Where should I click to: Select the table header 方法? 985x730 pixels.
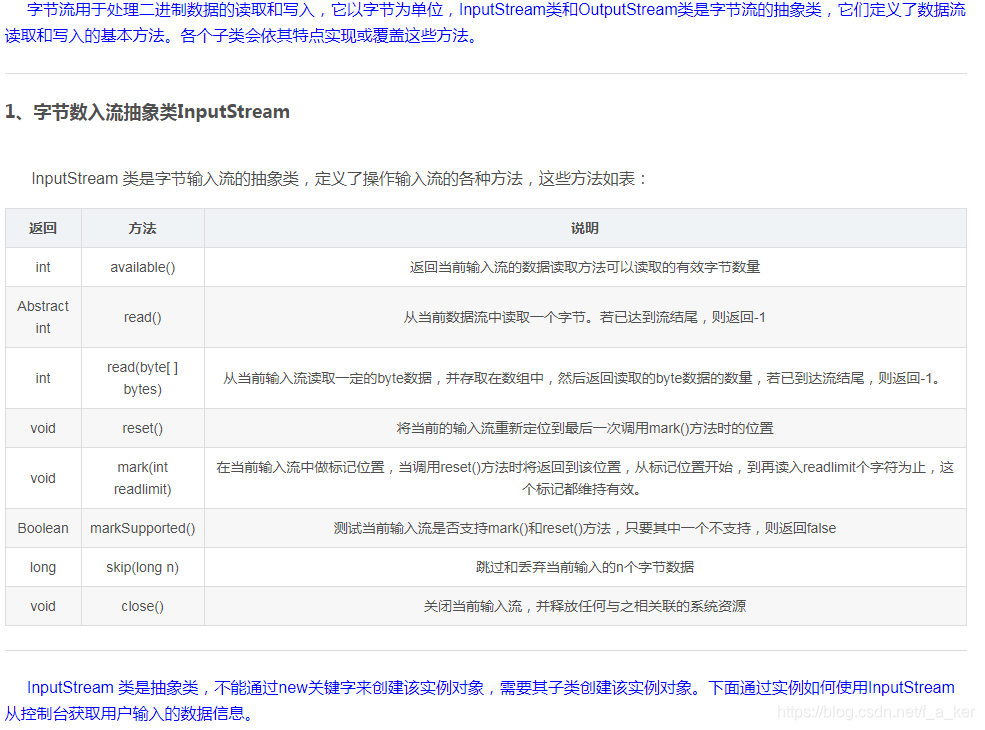click(142, 228)
